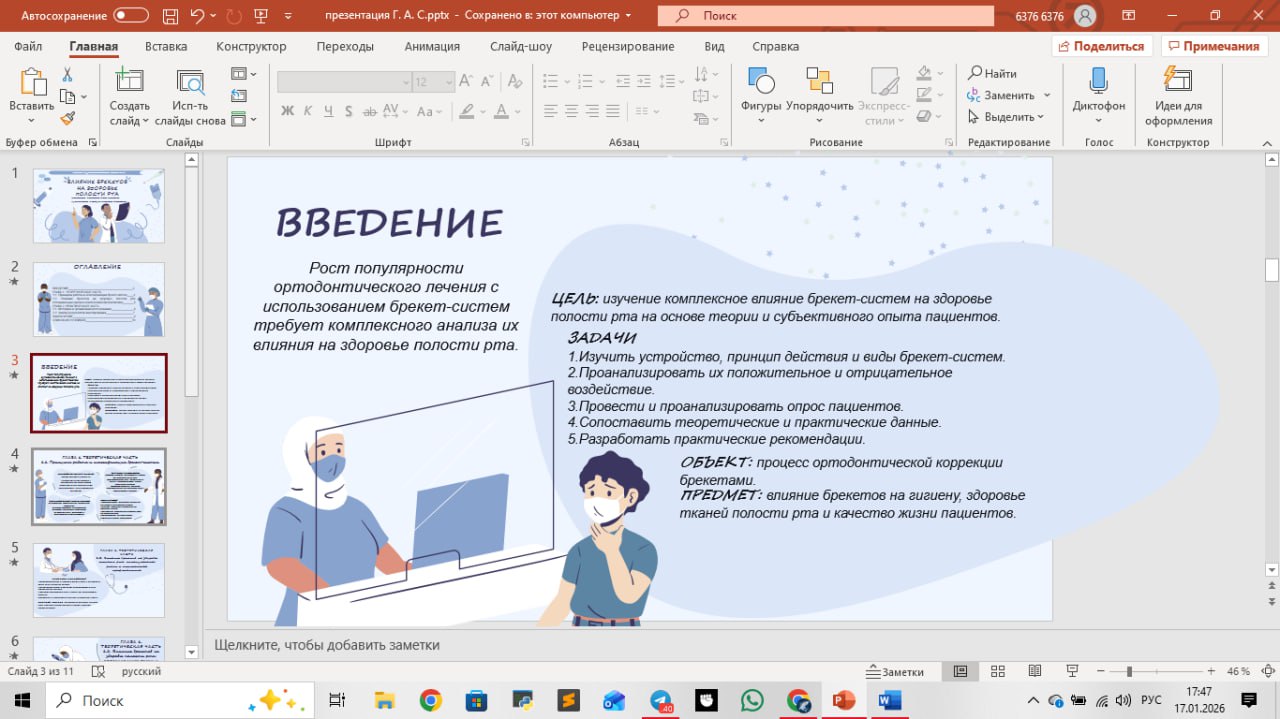Switch to Slide Sorter view icon

[998, 671]
